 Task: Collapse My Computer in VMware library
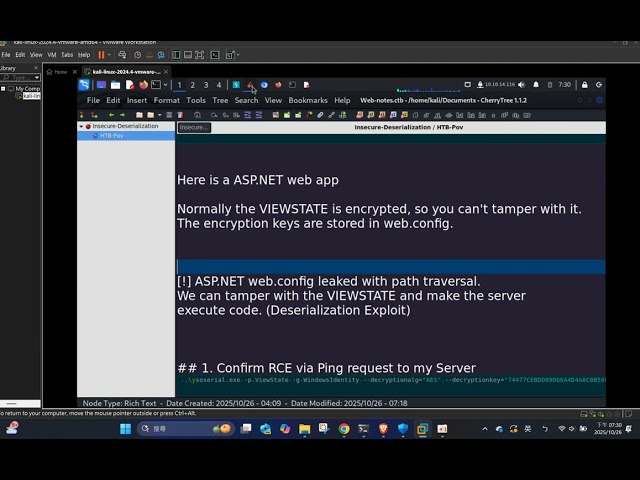tap(3, 89)
